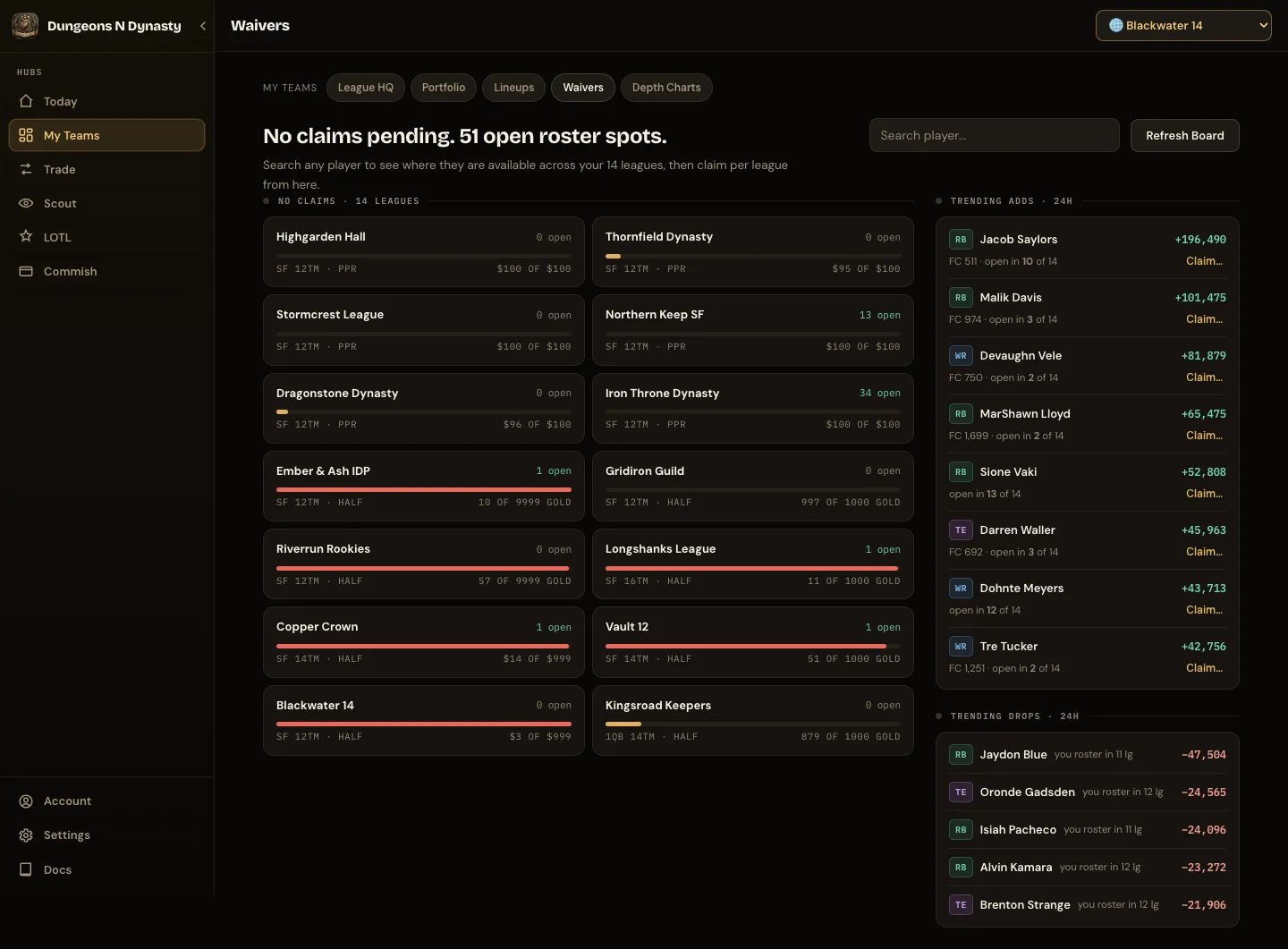Click the WR badge beside Dohnte Meyers
1288x949 pixels.
pos(961,589)
